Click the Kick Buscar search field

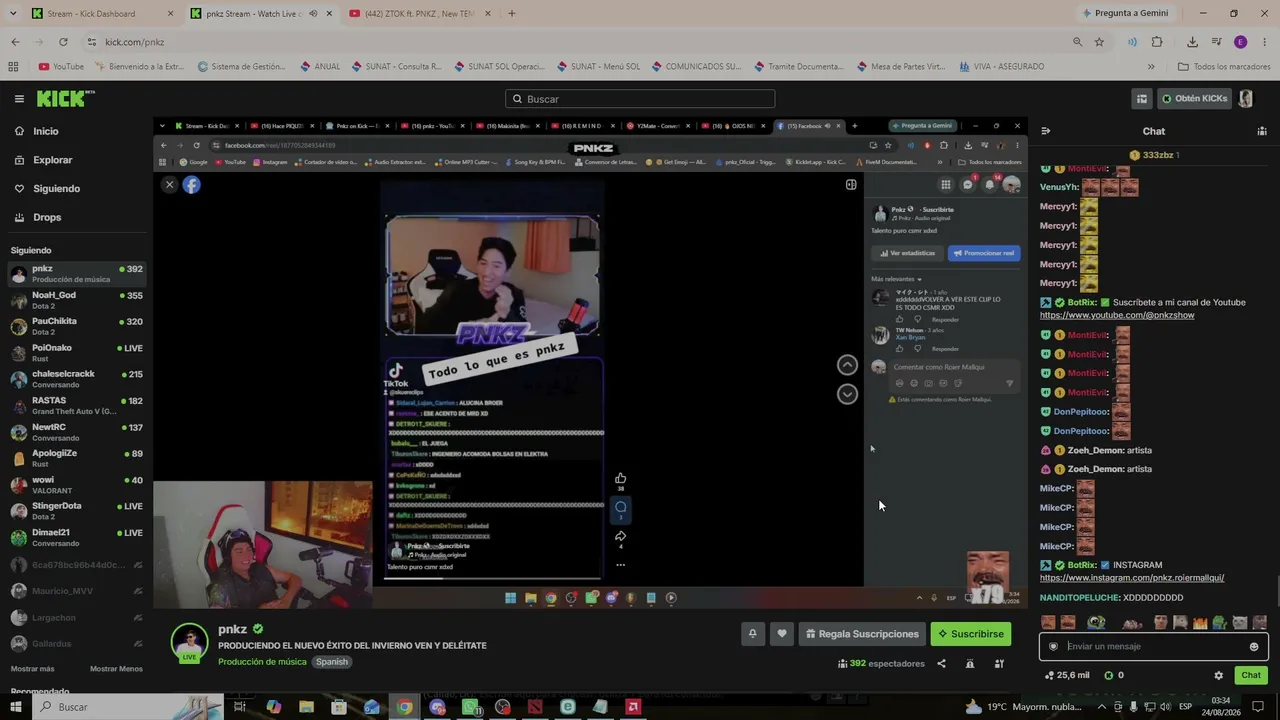pyautogui.click(x=640, y=99)
